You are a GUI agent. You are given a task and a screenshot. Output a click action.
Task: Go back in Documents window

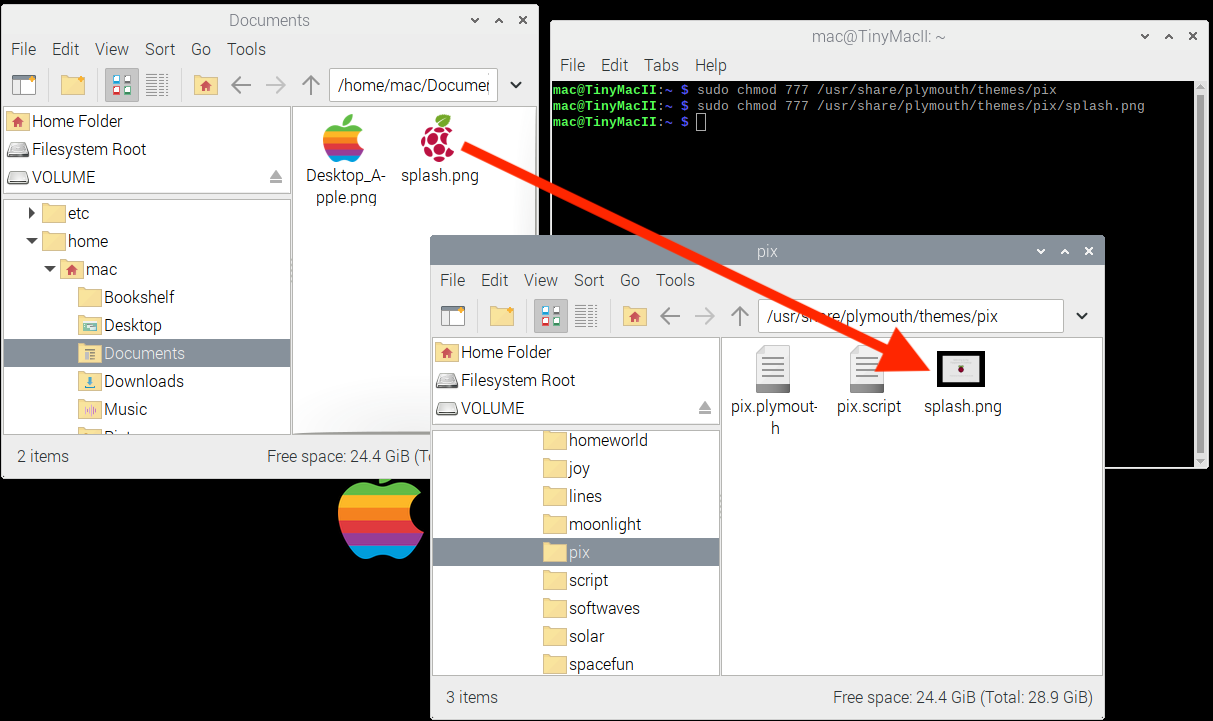click(241, 85)
